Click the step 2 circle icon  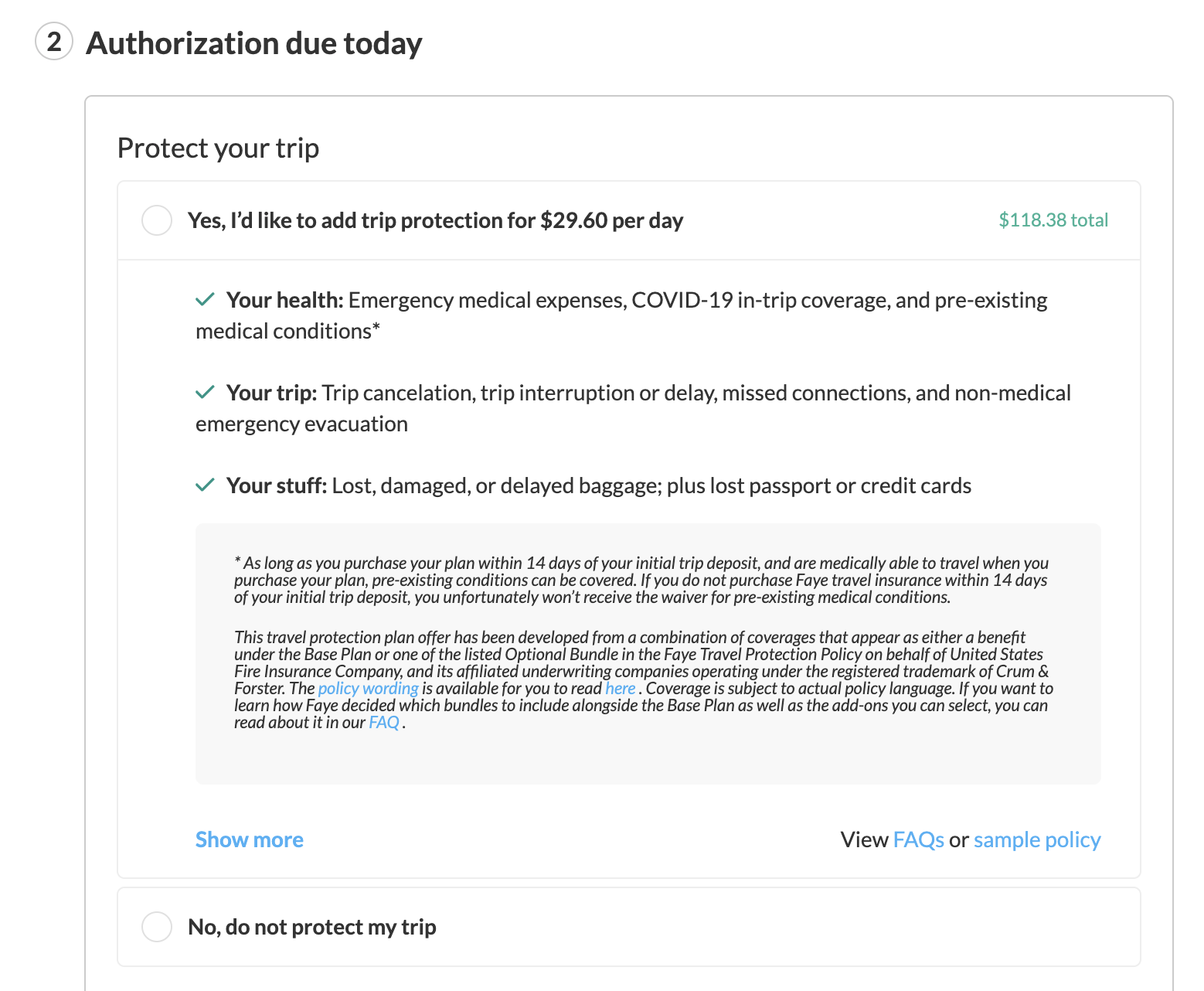54,42
